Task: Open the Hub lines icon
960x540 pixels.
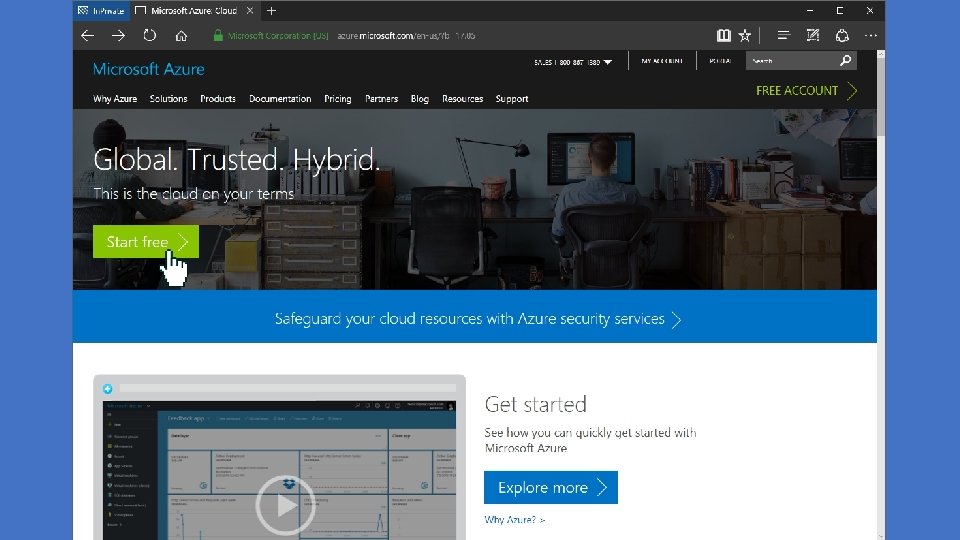Action: [783, 36]
